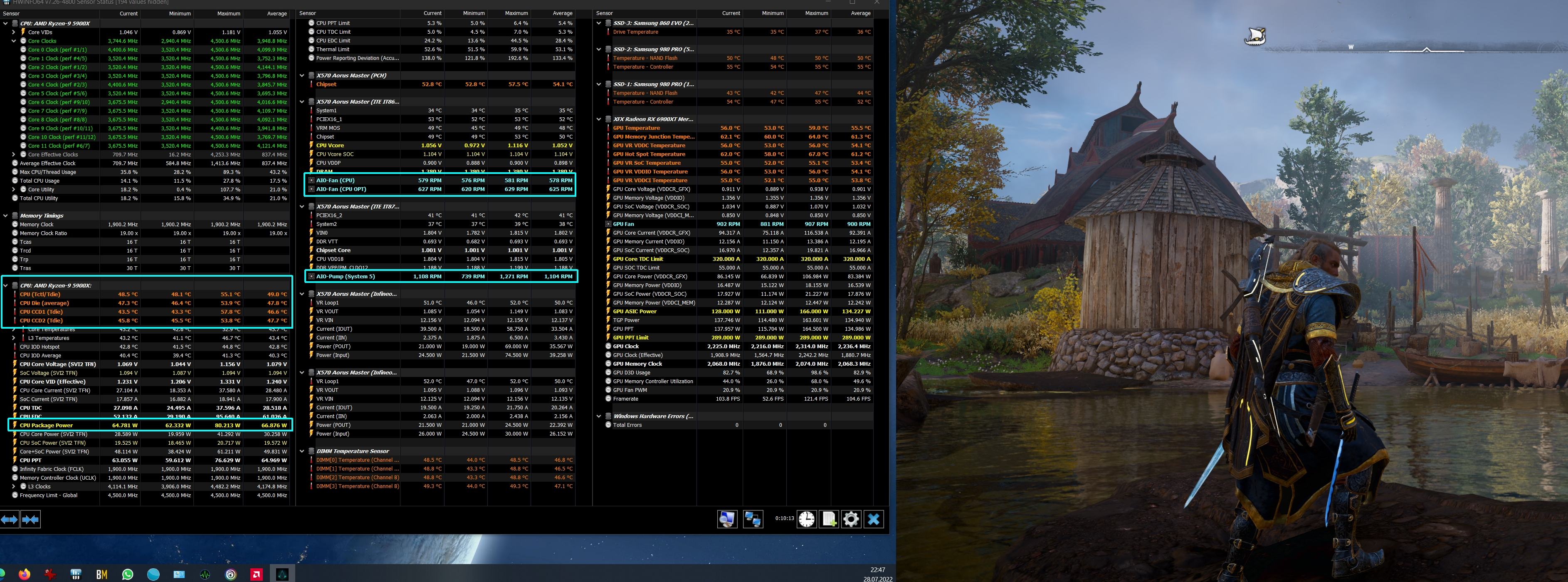Open Firefox from the taskbar

click(x=25, y=574)
